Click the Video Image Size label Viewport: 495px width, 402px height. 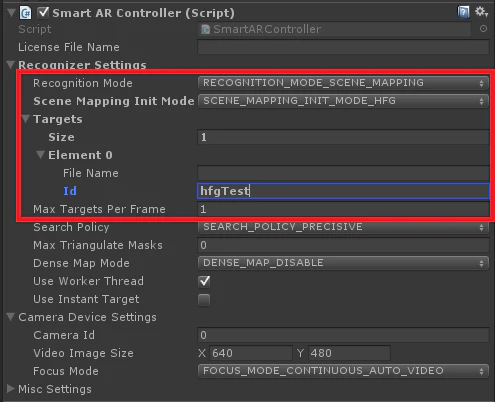pos(83,353)
